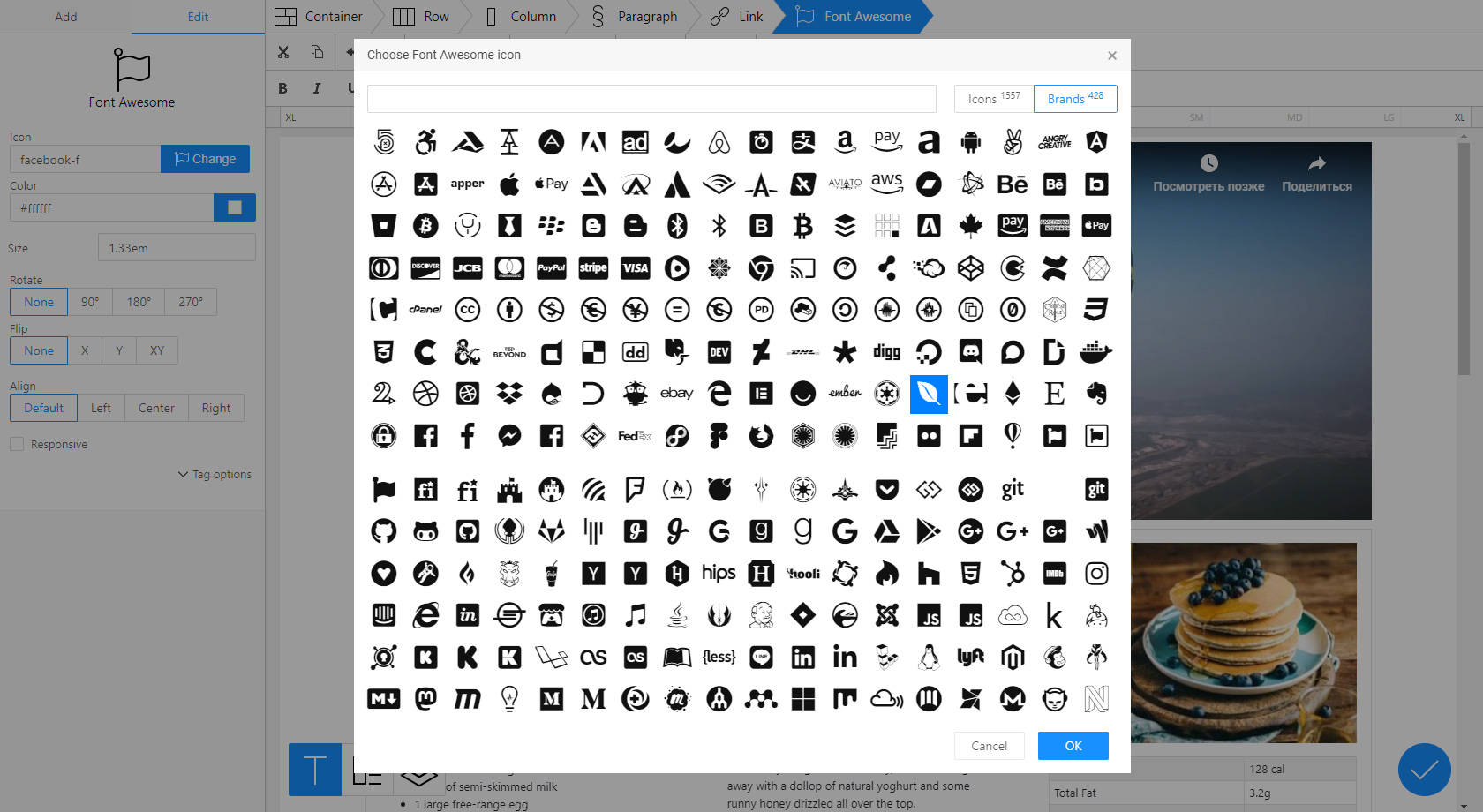
Task: Pick the GitHub octocat circle icon
Action: point(383,531)
